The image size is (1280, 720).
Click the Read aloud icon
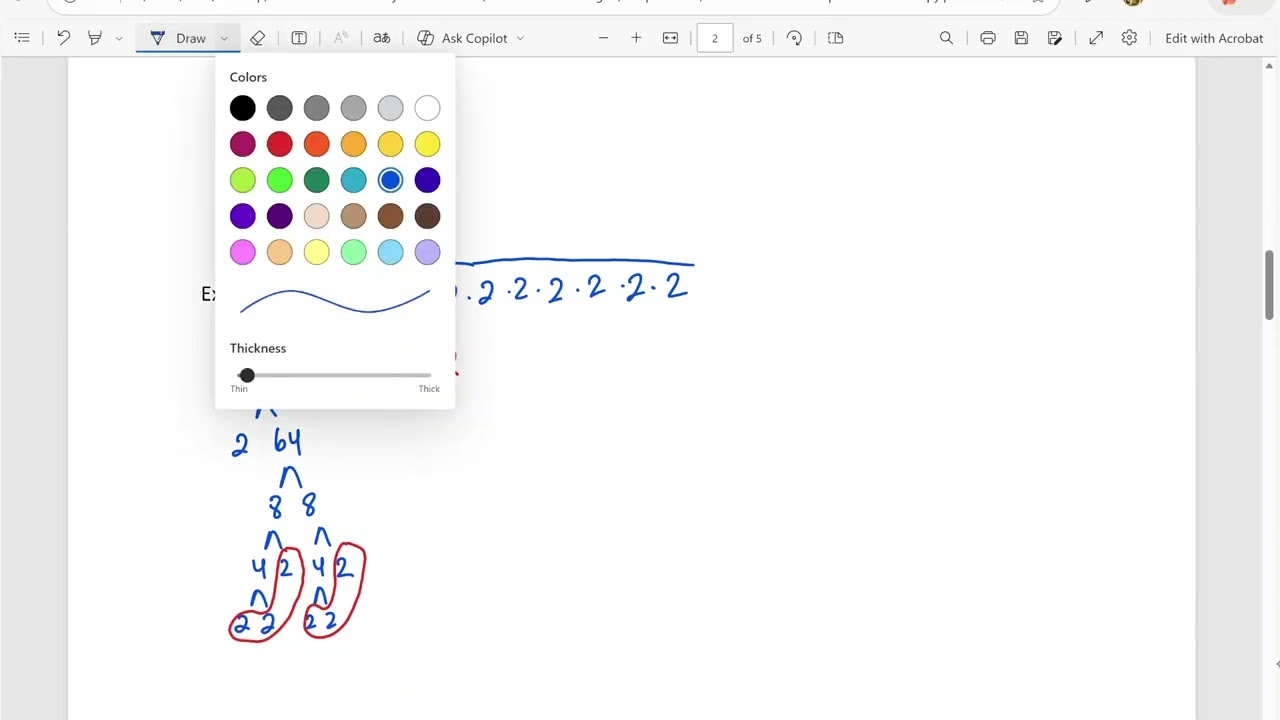pos(341,38)
